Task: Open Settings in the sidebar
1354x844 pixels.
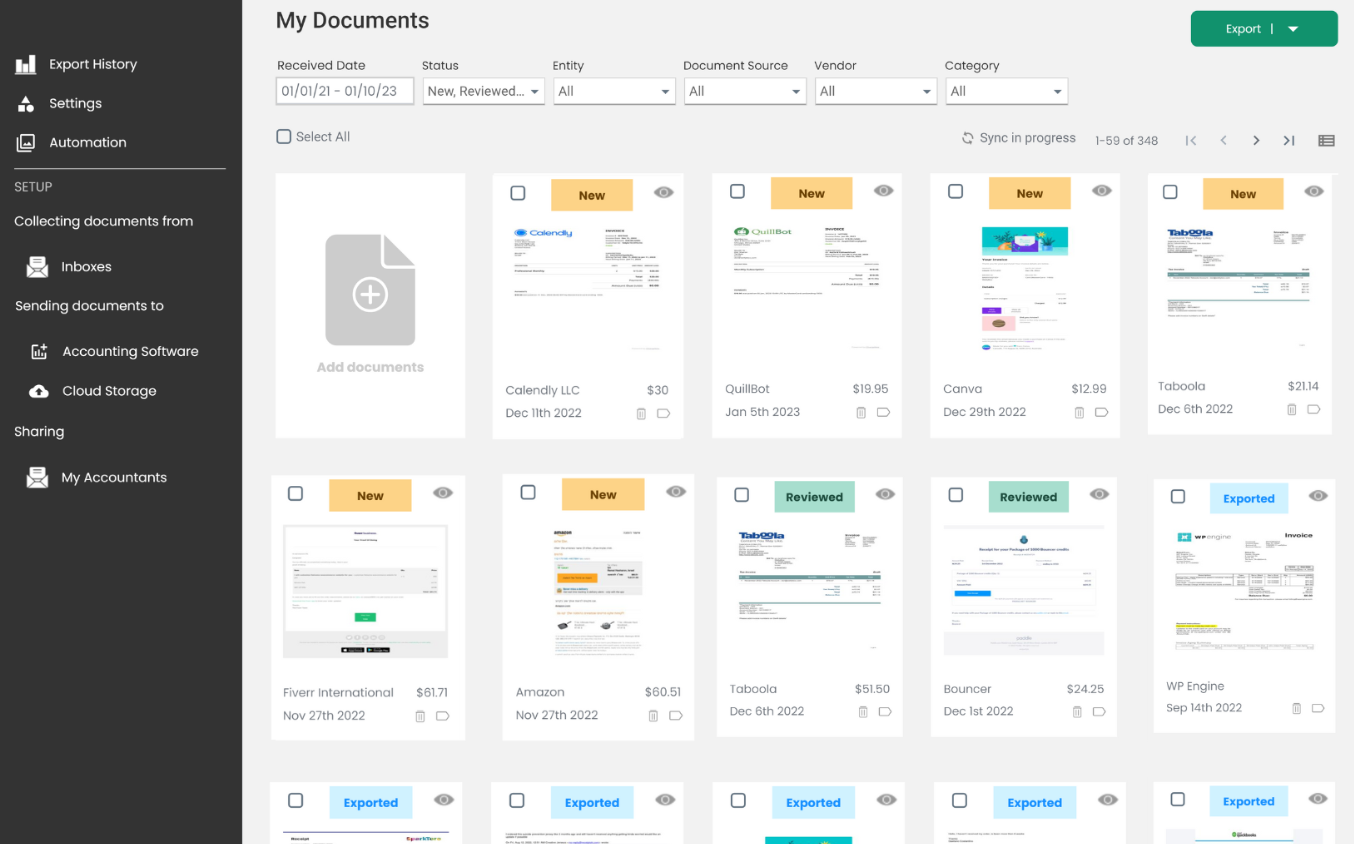Action: pos(75,103)
